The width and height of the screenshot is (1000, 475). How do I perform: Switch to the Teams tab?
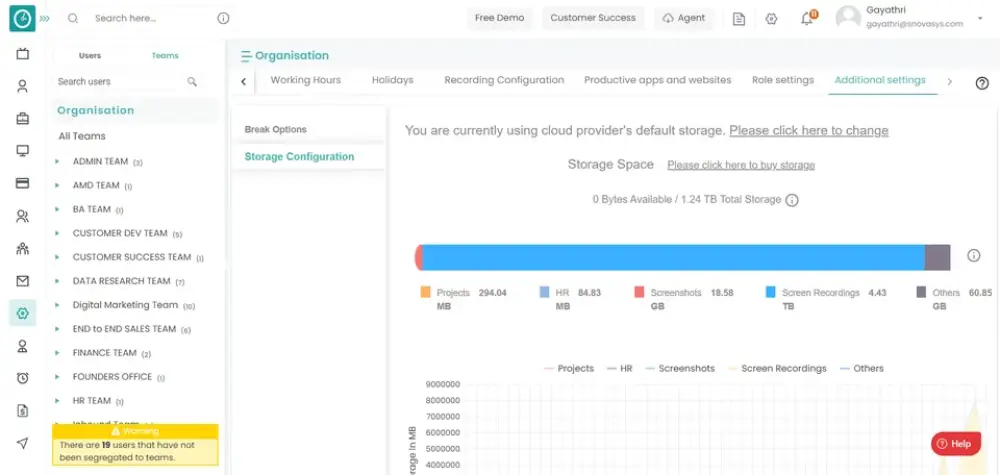click(165, 55)
